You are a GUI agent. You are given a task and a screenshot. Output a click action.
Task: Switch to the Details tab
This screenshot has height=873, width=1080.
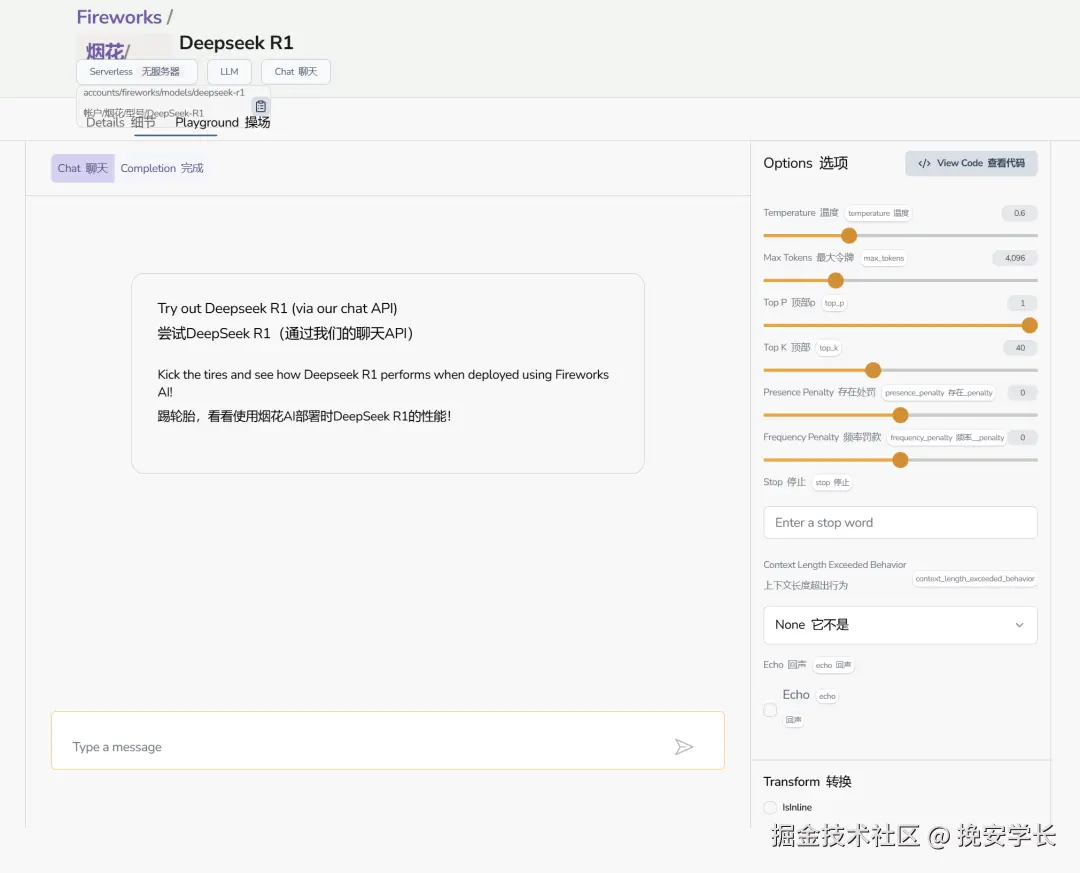[x=121, y=123]
